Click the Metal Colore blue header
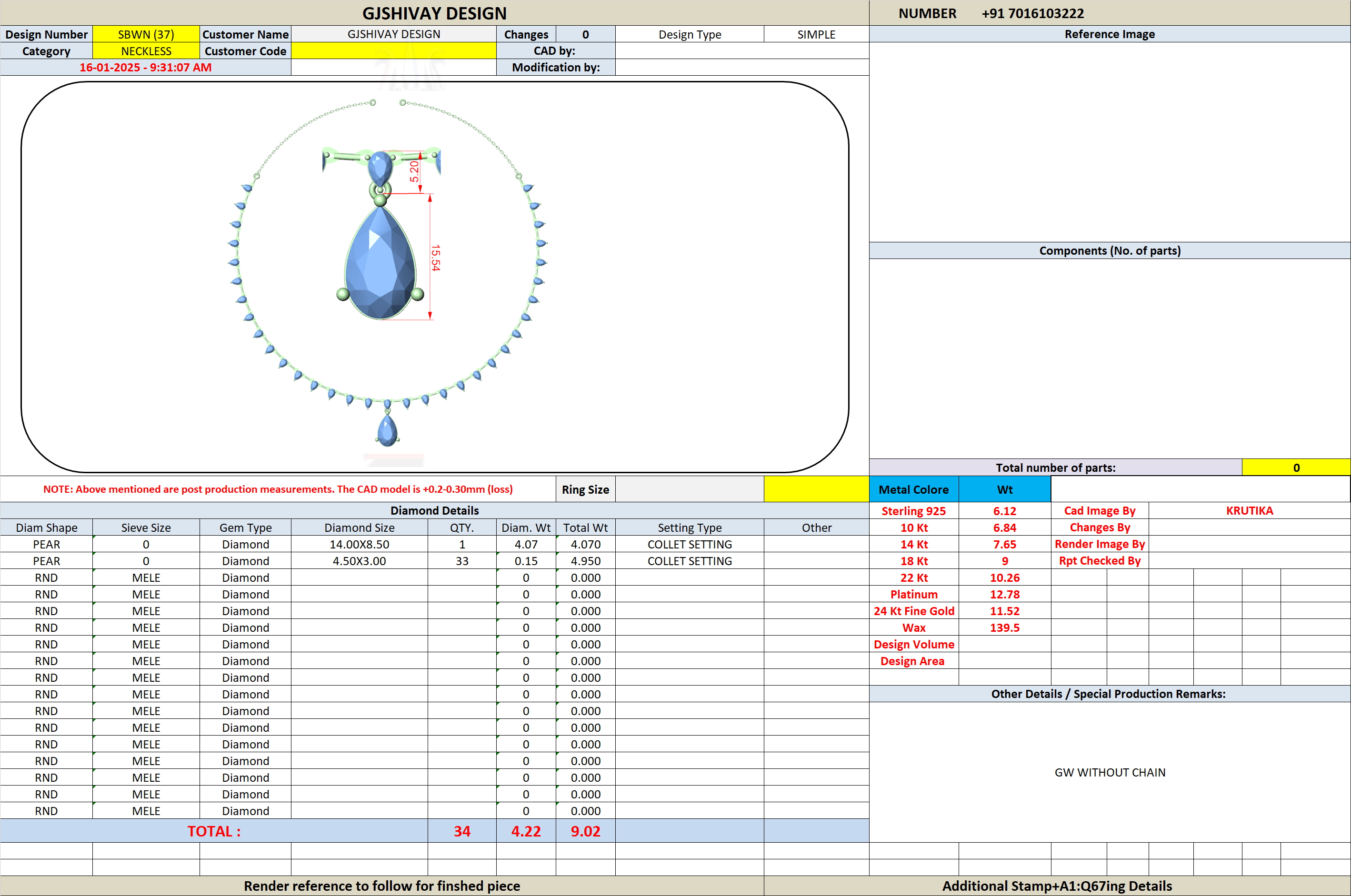Image resolution: width=1351 pixels, height=896 pixels. (x=913, y=489)
